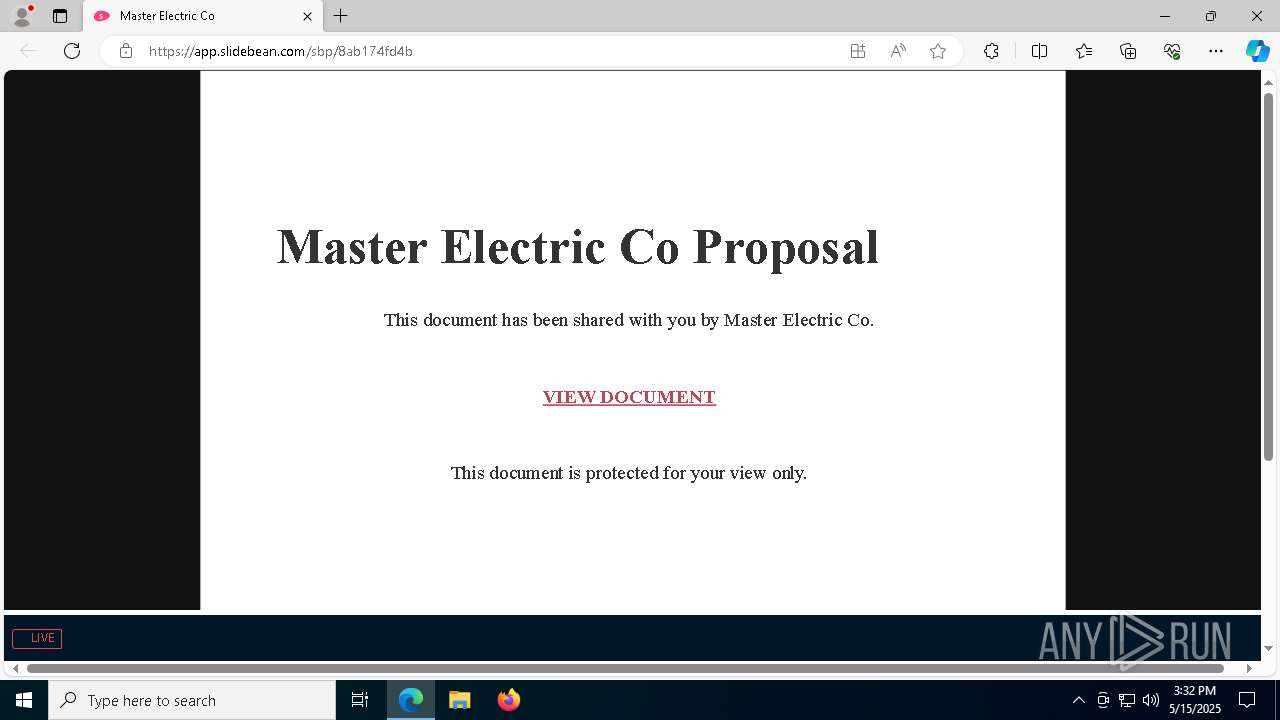The height and width of the screenshot is (720, 1280).
Task: Open Microsoft Edge from the taskbar
Action: pos(411,700)
